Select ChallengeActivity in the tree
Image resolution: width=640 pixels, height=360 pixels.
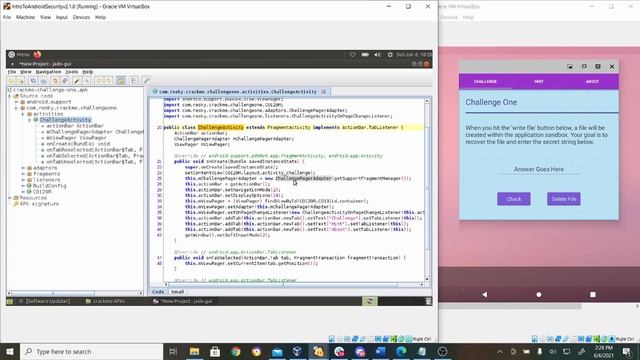coord(65,120)
